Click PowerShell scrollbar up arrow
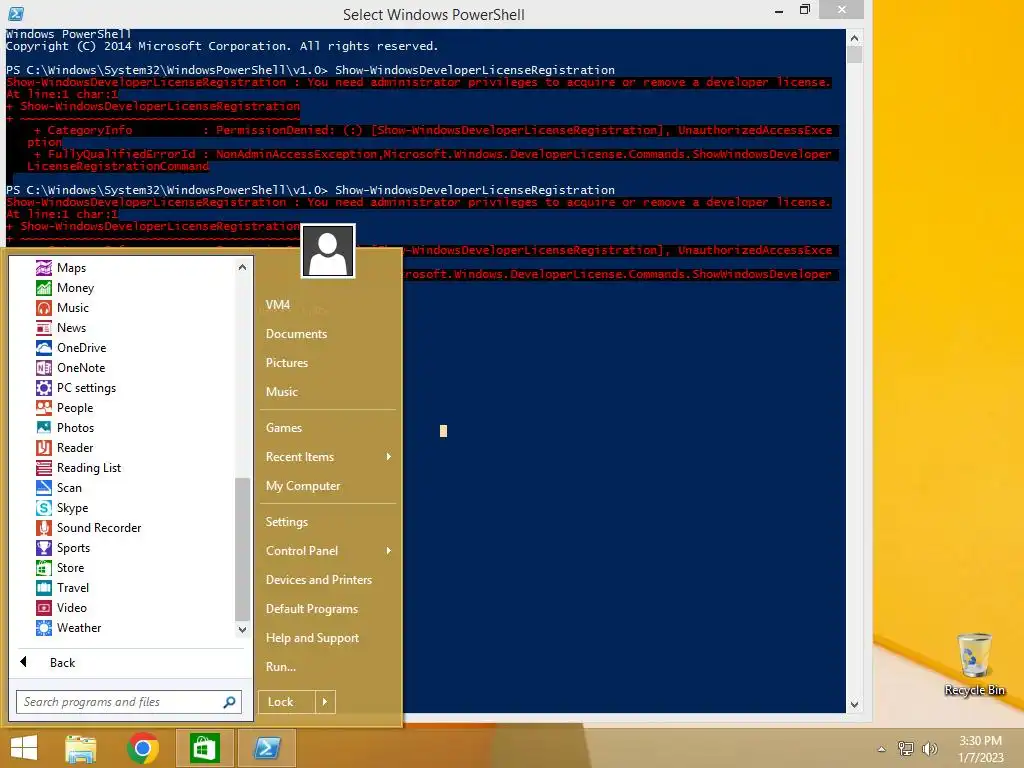The height and width of the screenshot is (768, 1024). pos(854,38)
